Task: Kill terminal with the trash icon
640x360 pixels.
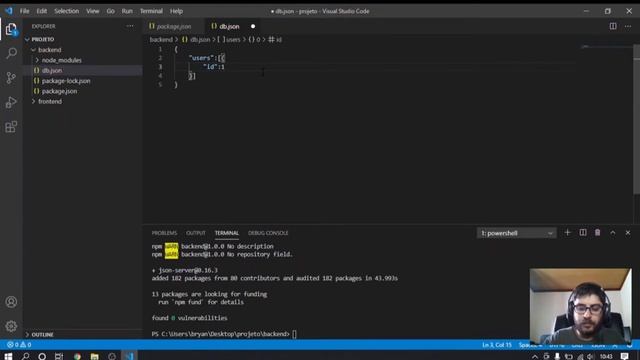Action: coord(598,233)
